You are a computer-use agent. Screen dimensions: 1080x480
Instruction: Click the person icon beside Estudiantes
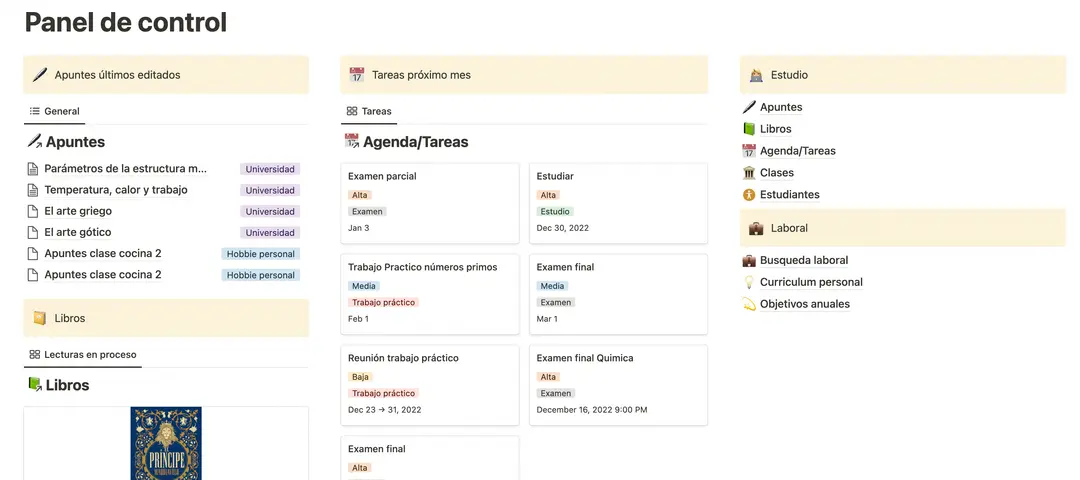click(749, 195)
